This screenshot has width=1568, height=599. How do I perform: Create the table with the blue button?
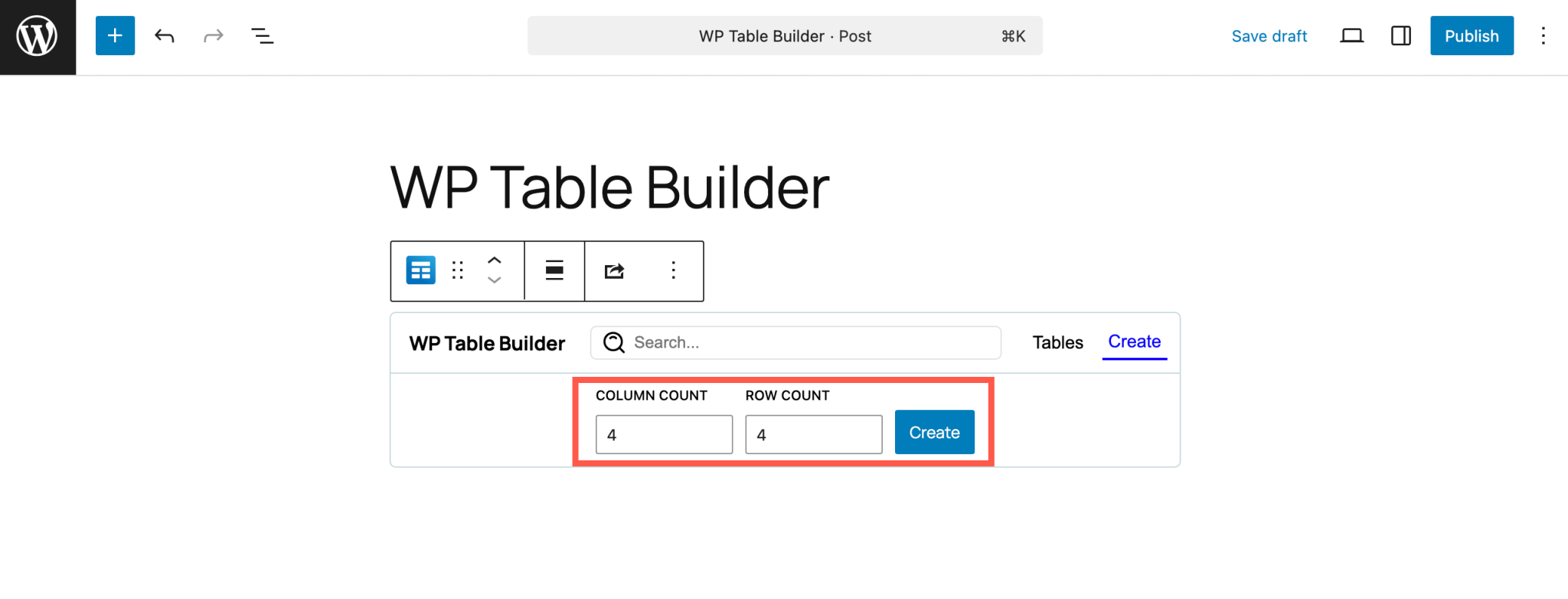(934, 433)
